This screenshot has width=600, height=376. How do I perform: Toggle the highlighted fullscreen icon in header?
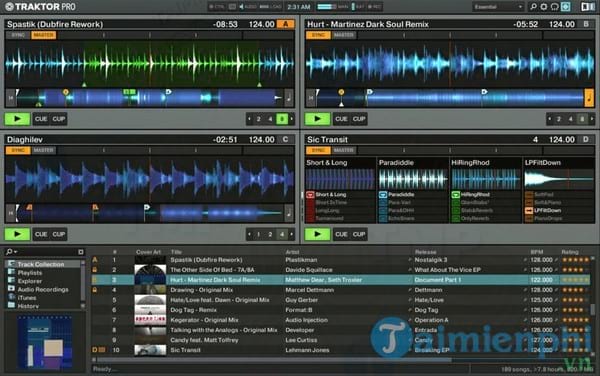click(566, 7)
